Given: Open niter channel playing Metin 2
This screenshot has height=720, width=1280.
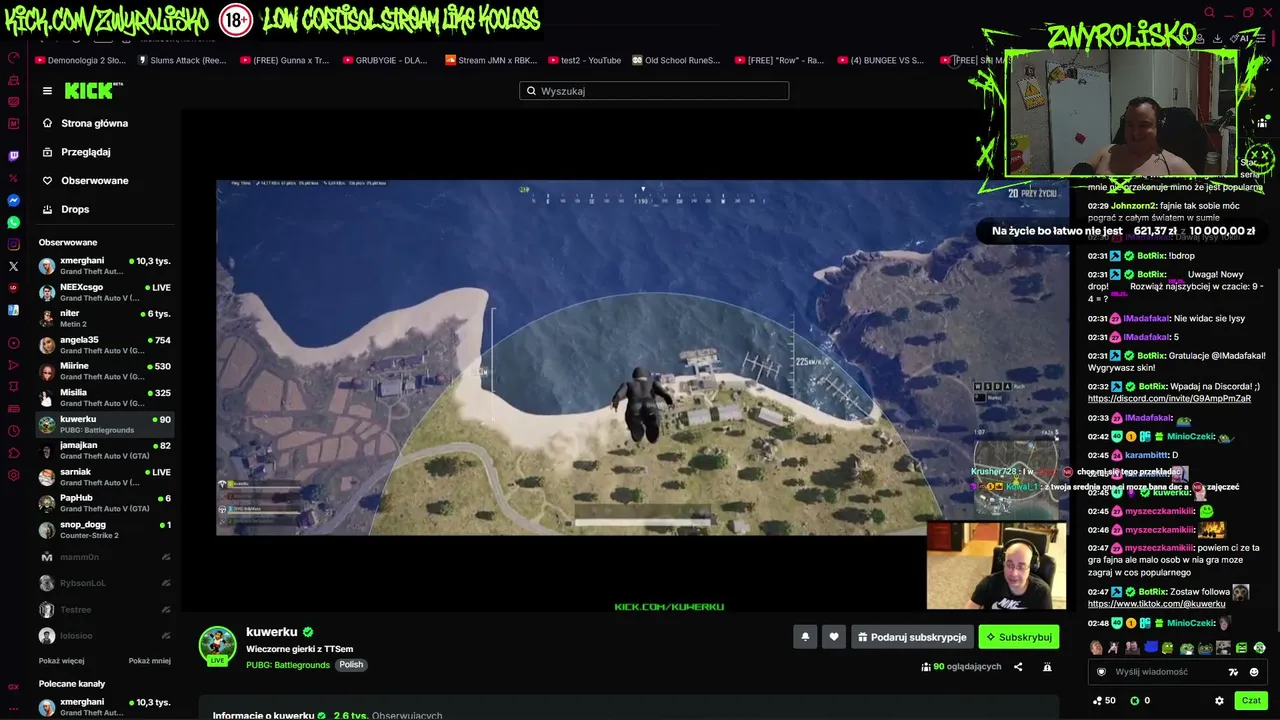Looking at the screenshot, I should (x=105, y=318).
